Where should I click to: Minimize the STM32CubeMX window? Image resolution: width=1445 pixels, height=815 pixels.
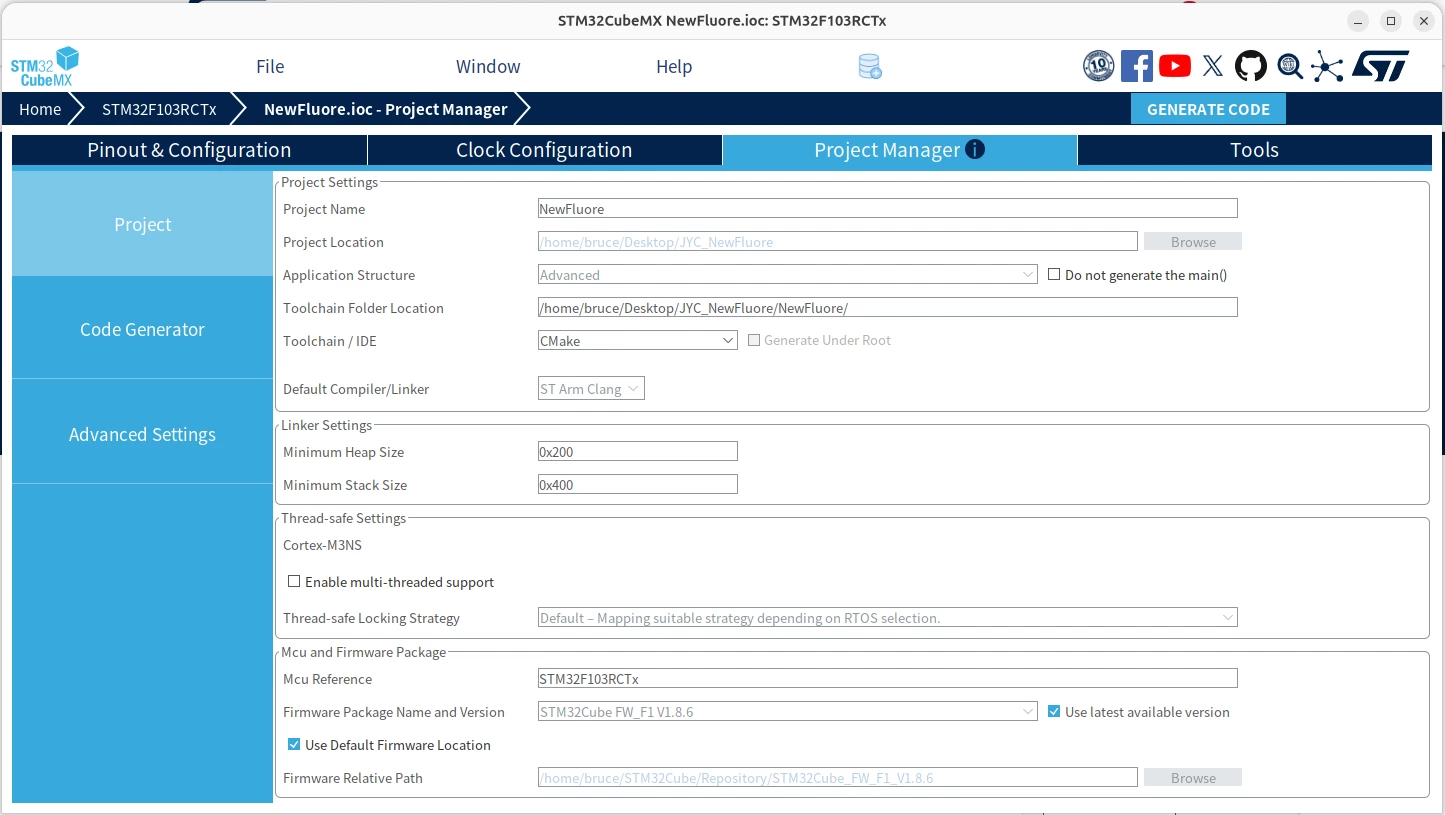point(1358,21)
